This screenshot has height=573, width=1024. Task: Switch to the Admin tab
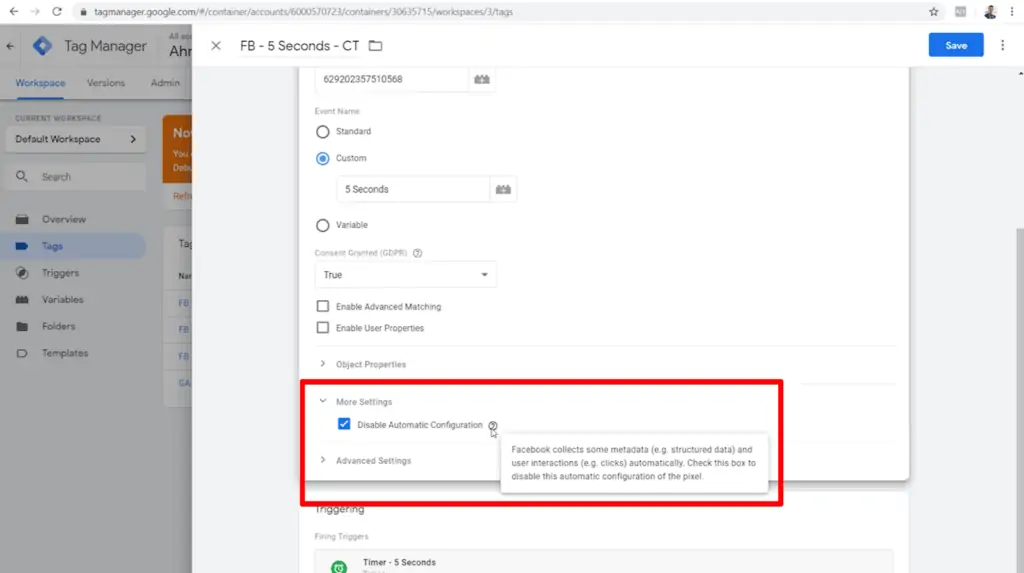click(165, 83)
